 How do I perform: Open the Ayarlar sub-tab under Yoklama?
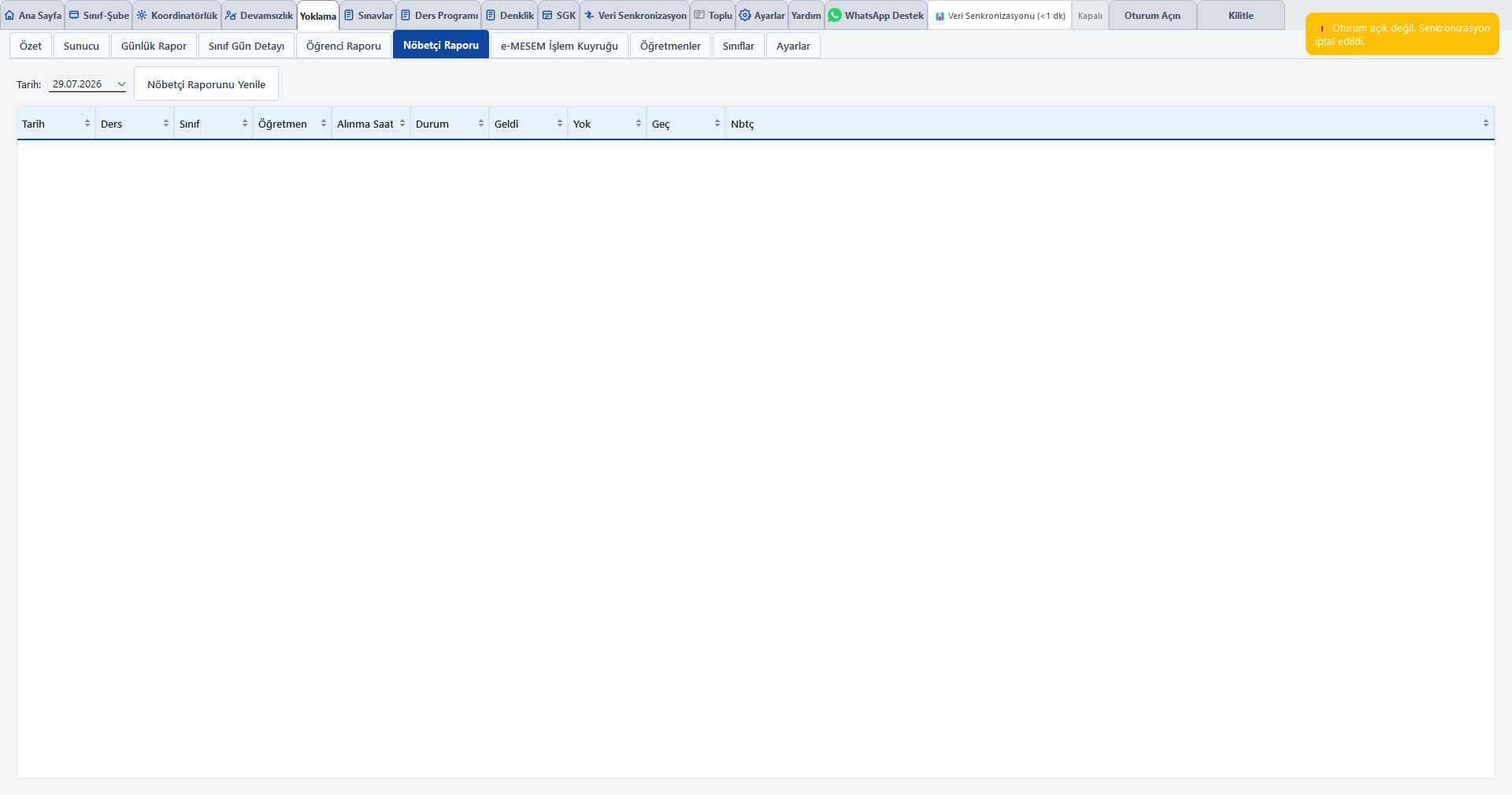pos(793,46)
